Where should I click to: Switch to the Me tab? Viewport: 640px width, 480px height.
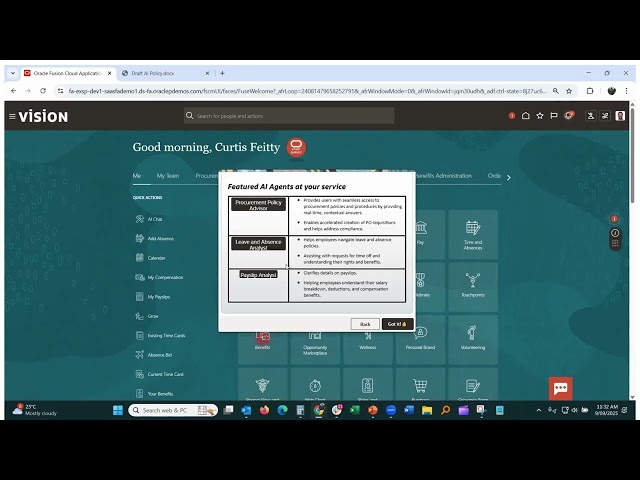(137, 176)
